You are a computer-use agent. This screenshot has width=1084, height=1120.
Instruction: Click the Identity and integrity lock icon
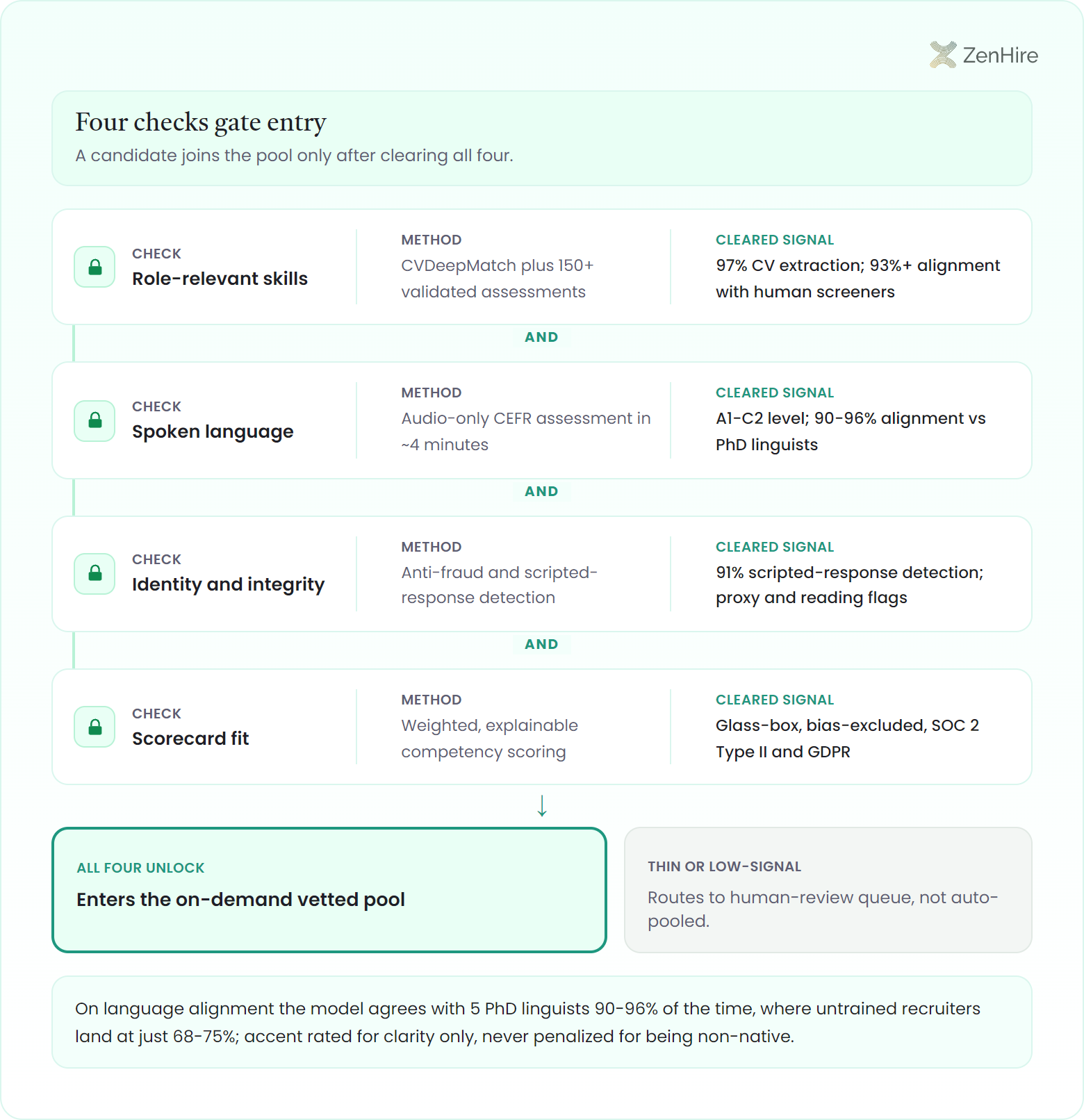pos(95,574)
